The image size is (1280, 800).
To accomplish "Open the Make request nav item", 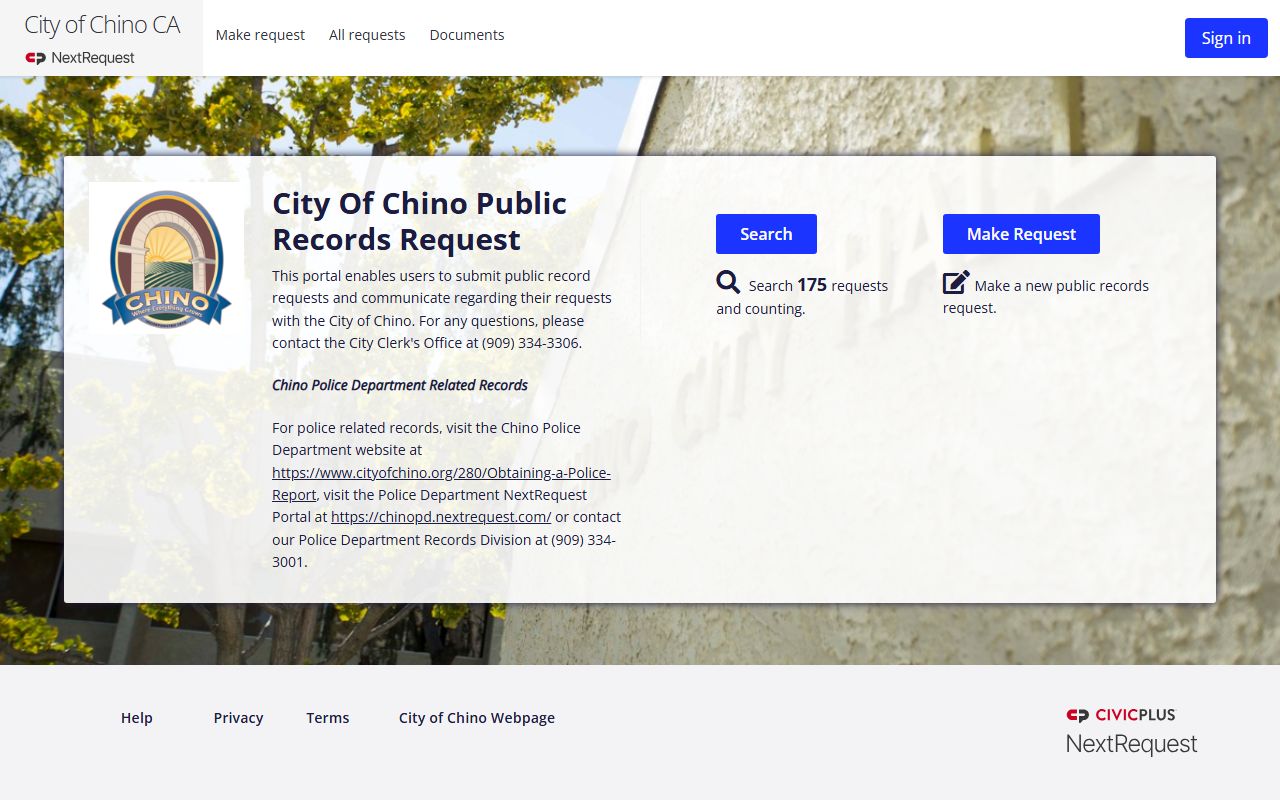I will (x=260, y=35).
